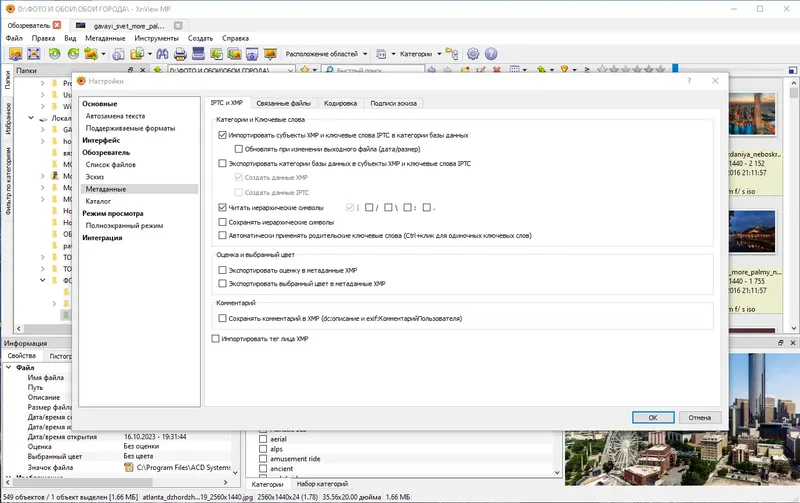Tick the 'aerial' category checkbox
This screenshot has width=800, height=503.
(263, 439)
